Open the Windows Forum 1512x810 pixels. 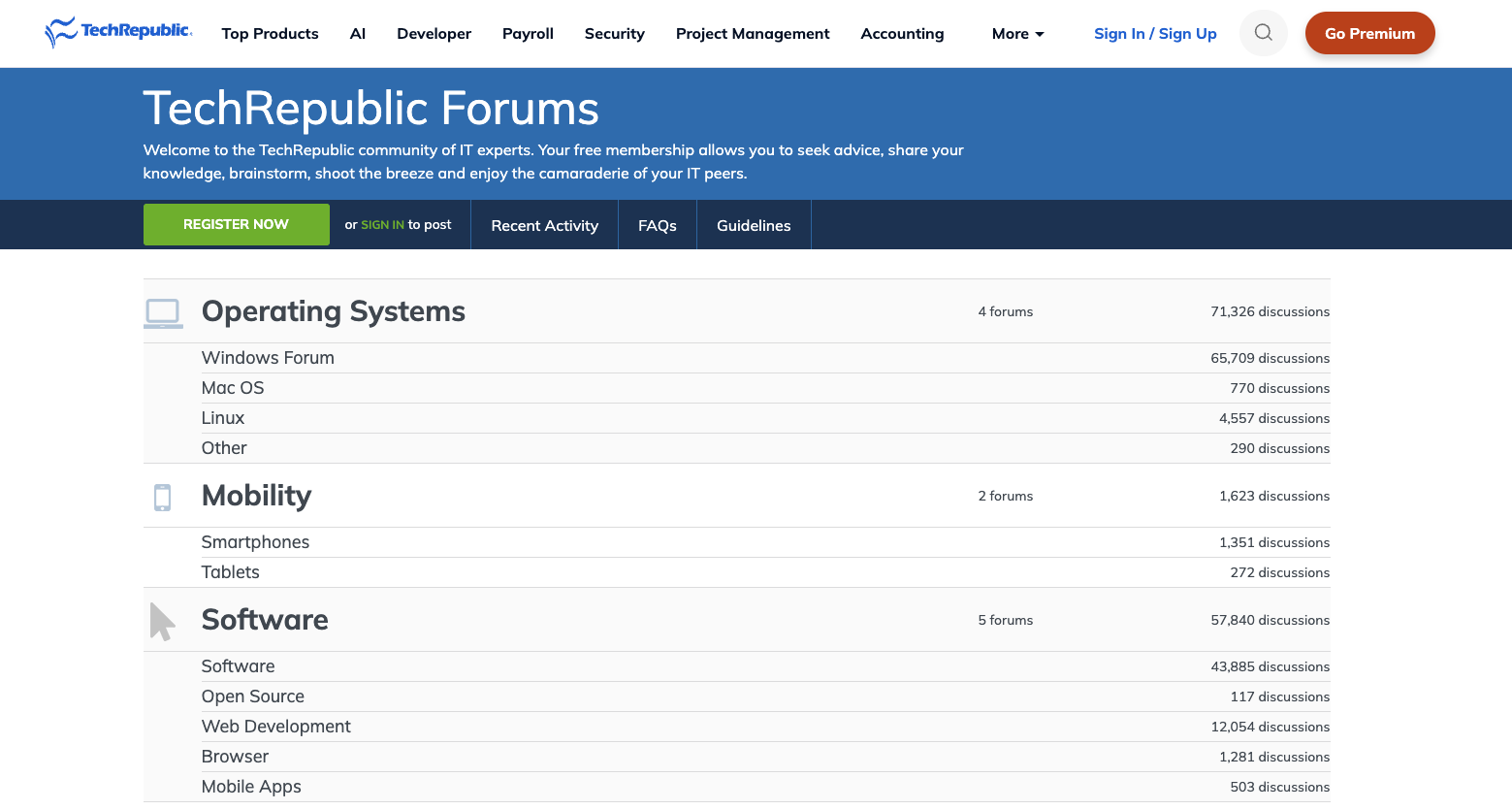[268, 358]
